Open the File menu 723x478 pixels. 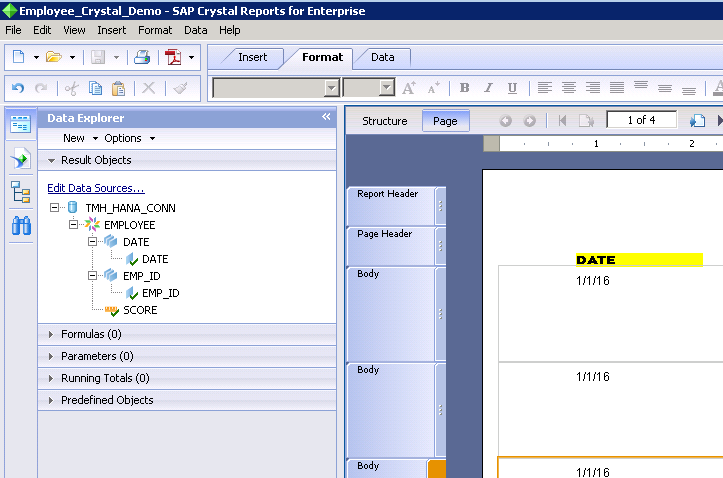[13, 30]
